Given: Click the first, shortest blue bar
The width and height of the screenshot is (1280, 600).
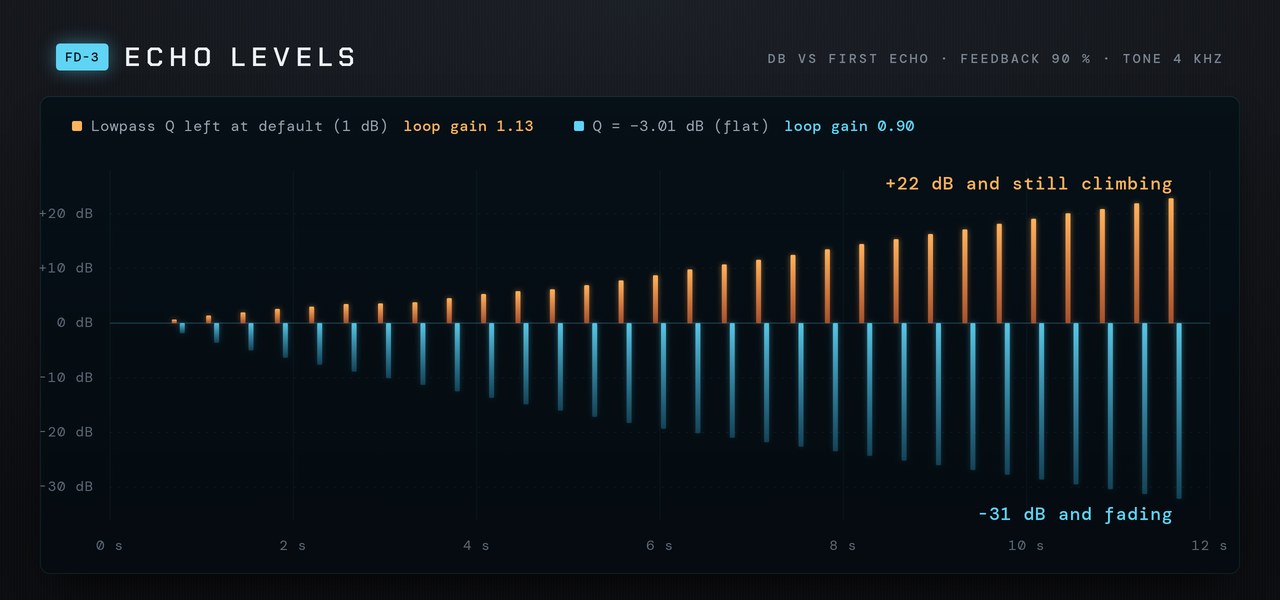Looking at the screenshot, I should tap(182, 328).
